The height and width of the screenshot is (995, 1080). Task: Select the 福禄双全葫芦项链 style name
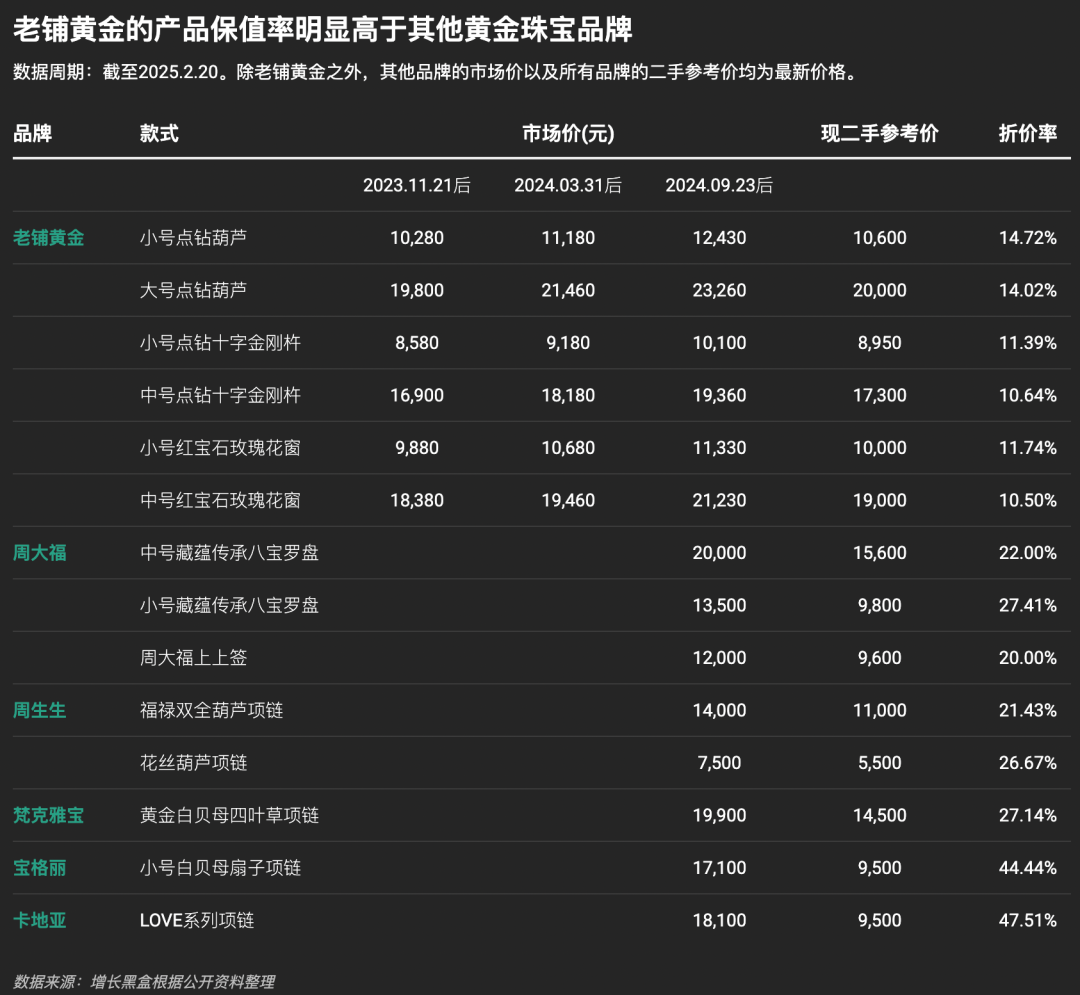(211, 710)
